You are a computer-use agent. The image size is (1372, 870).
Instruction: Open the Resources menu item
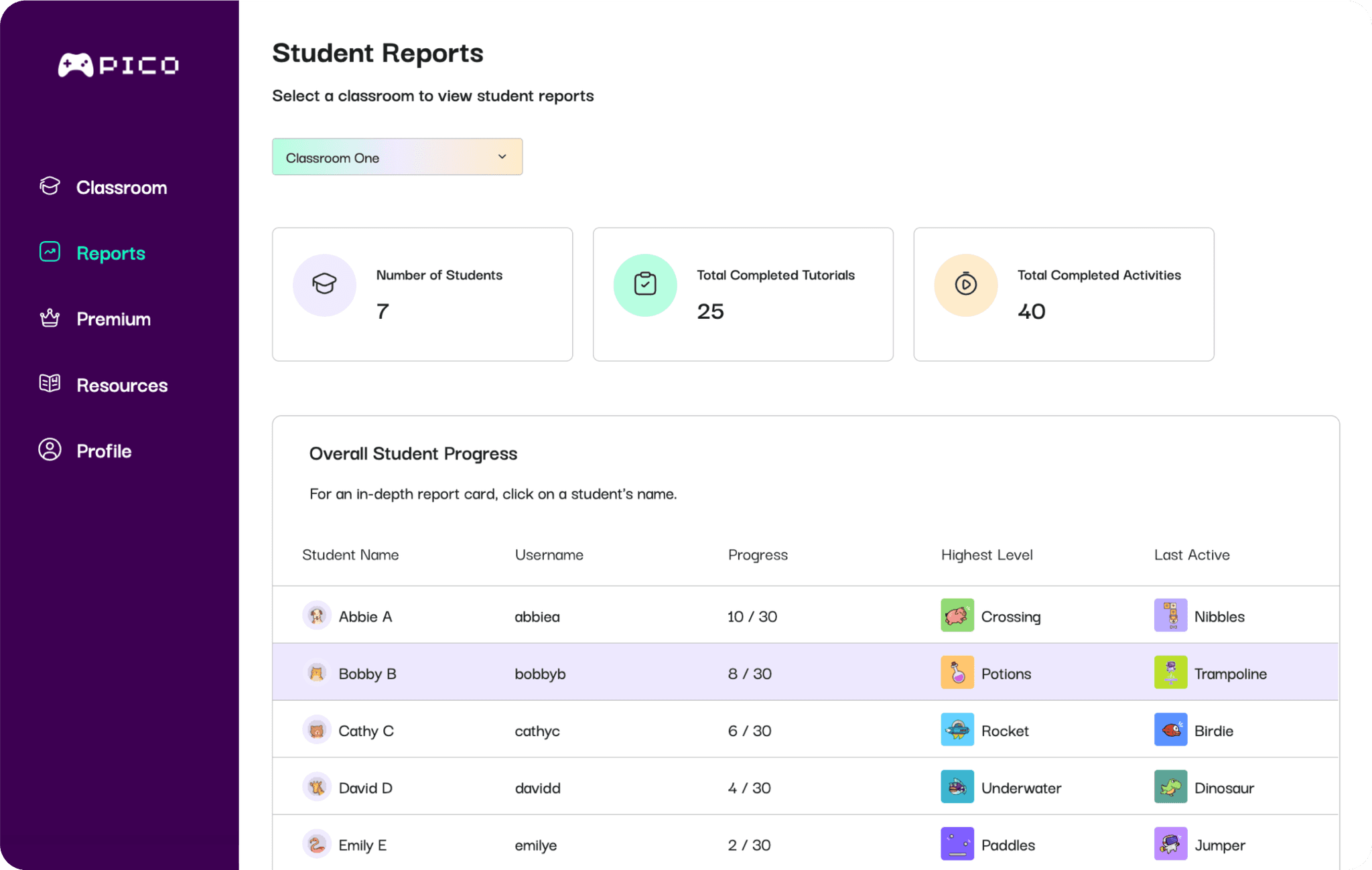pos(121,385)
